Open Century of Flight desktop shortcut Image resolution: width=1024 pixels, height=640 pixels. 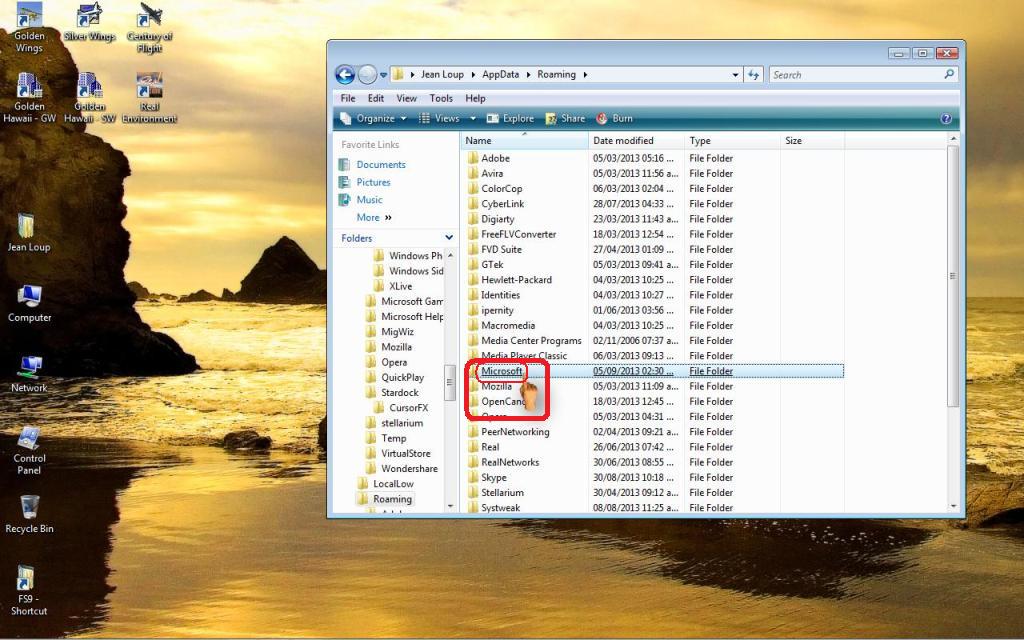[150, 27]
